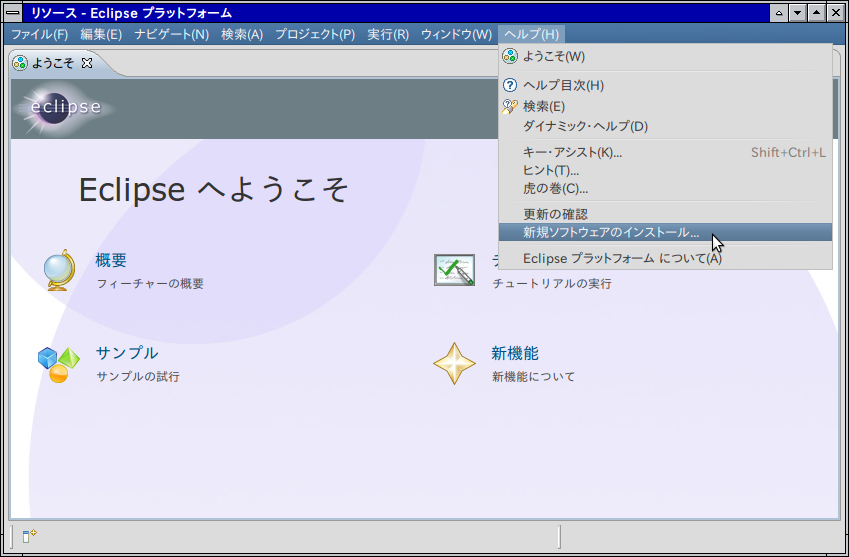Click the Eclipse logo in banner
Screen dimensions: 849x557
(x=64, y=108)
